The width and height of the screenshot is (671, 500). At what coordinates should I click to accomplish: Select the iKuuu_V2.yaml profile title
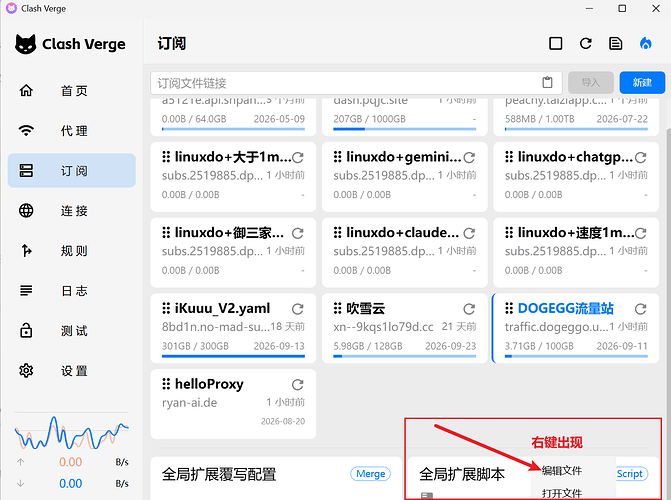pos(222,308)
